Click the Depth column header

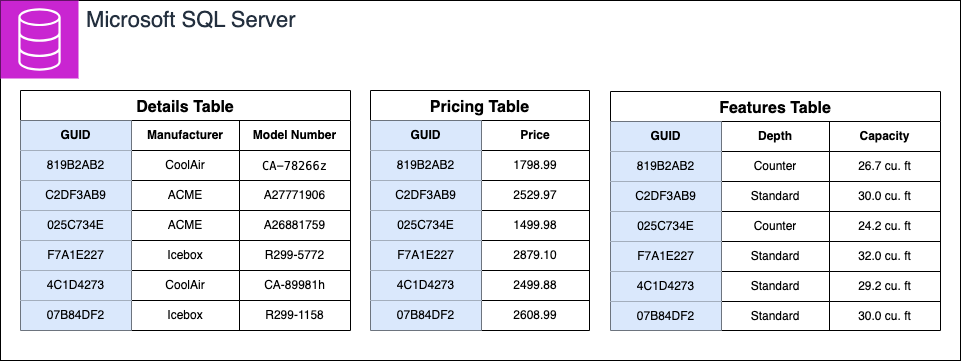click(775, 137)
